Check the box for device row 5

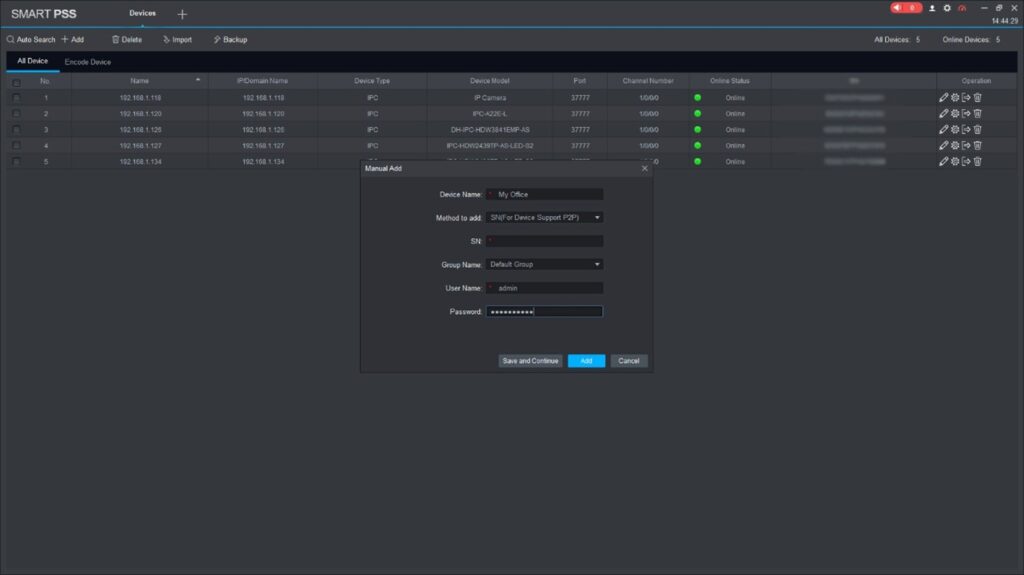point(16,161)
